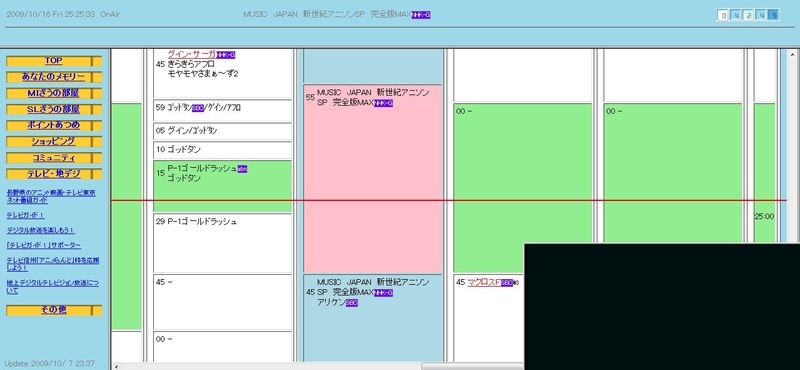Image resolution: width=800 pixels, height=370 pixels.
Task: Follow the デジタル放送を楽しもう! link
Action: (40, 230)
